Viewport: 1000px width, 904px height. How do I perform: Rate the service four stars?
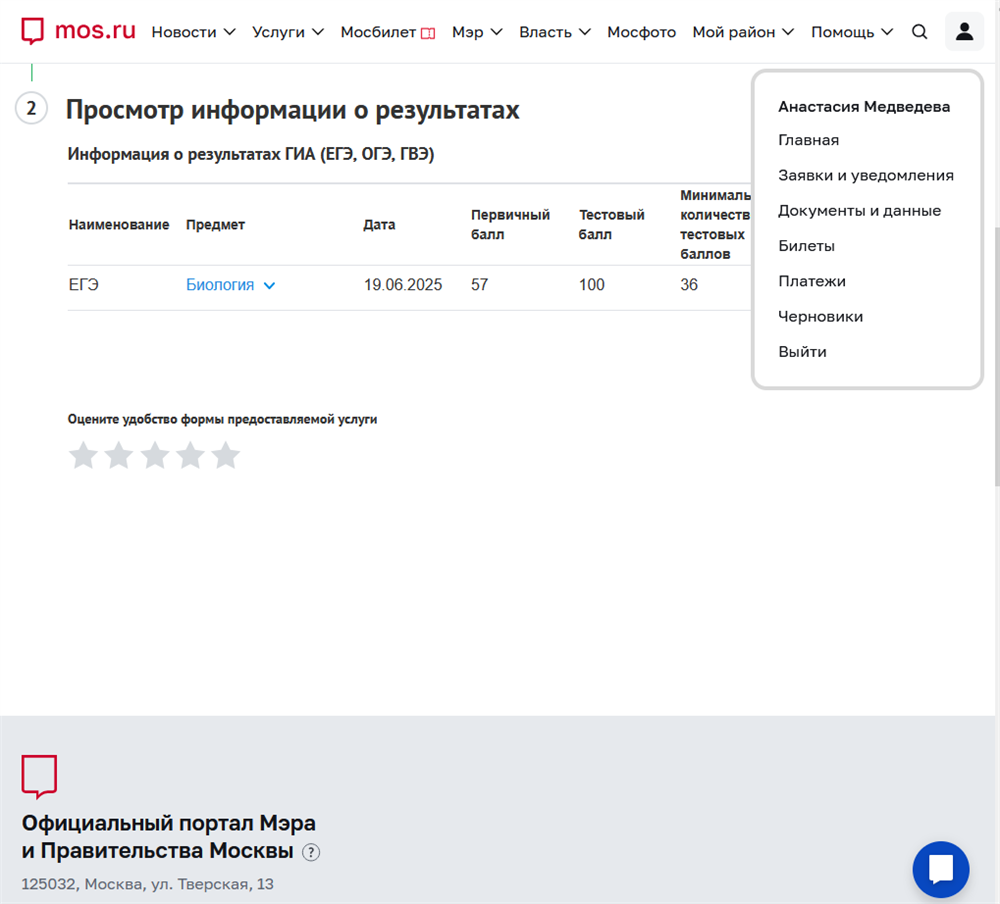pyautogui.click(x=190, y=456)
